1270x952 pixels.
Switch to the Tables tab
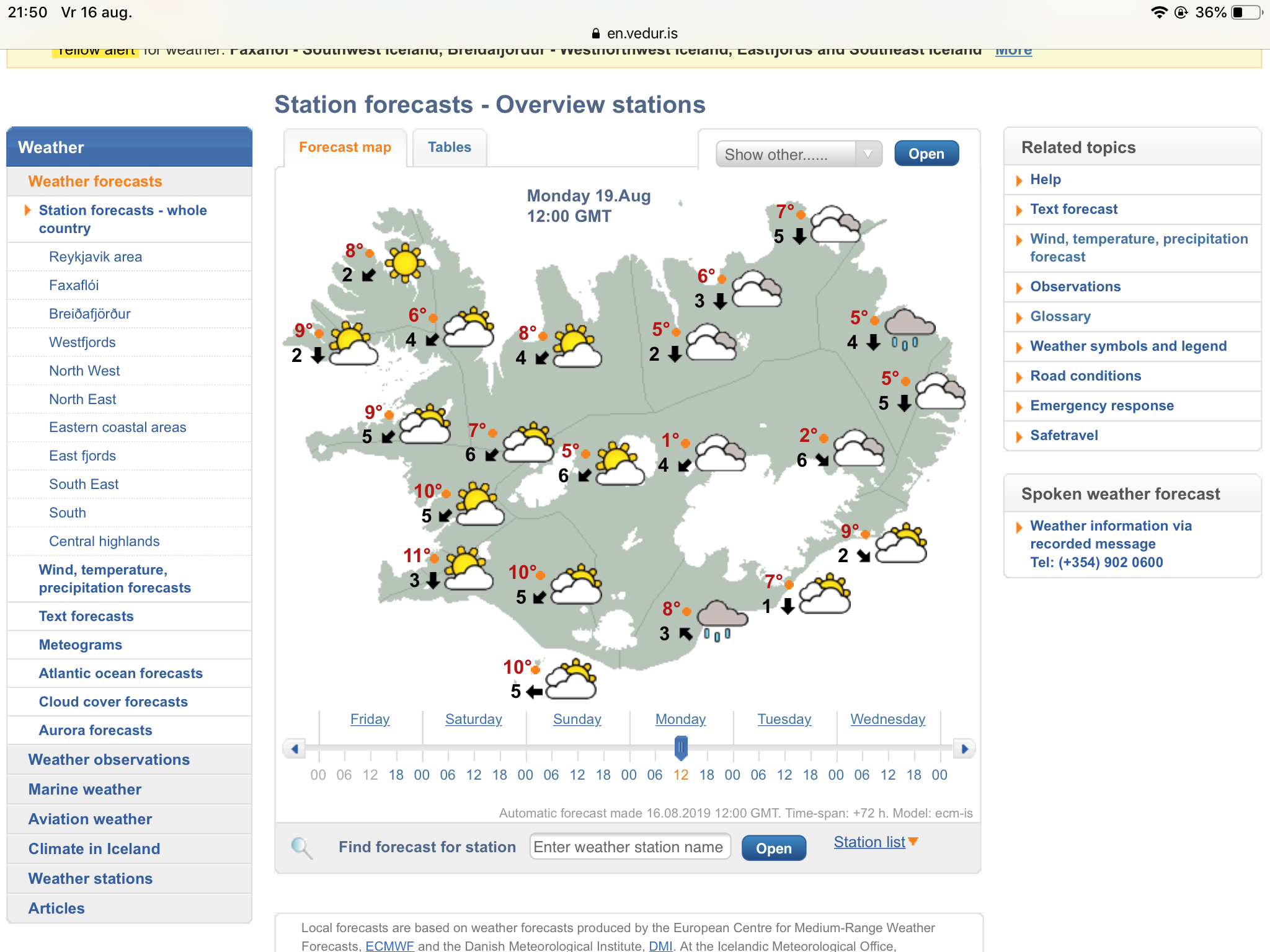(x=450, y=148)
